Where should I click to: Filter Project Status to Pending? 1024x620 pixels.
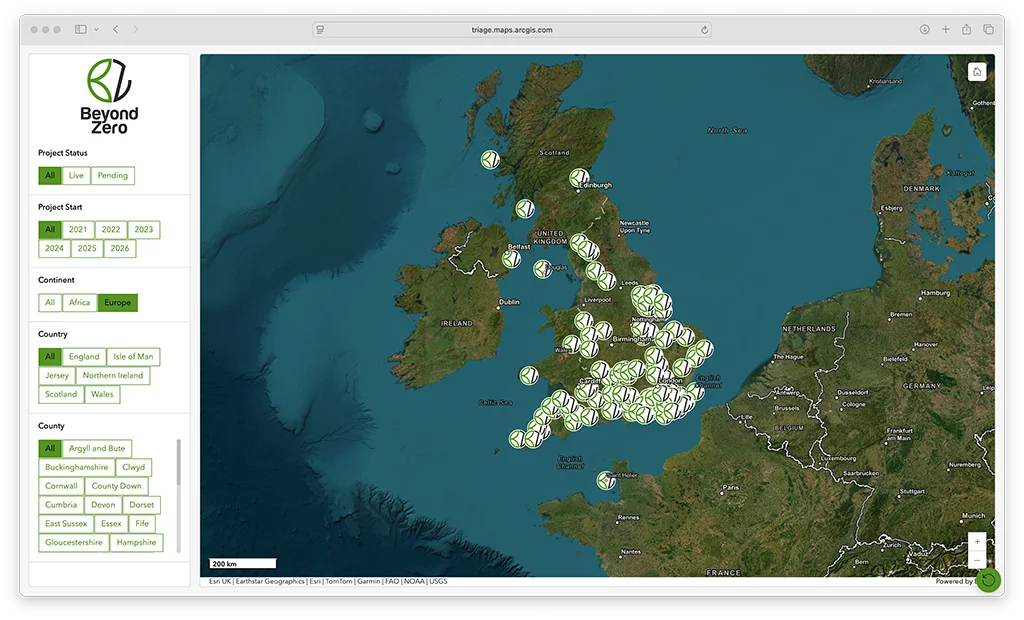click(x=112, y=175)
